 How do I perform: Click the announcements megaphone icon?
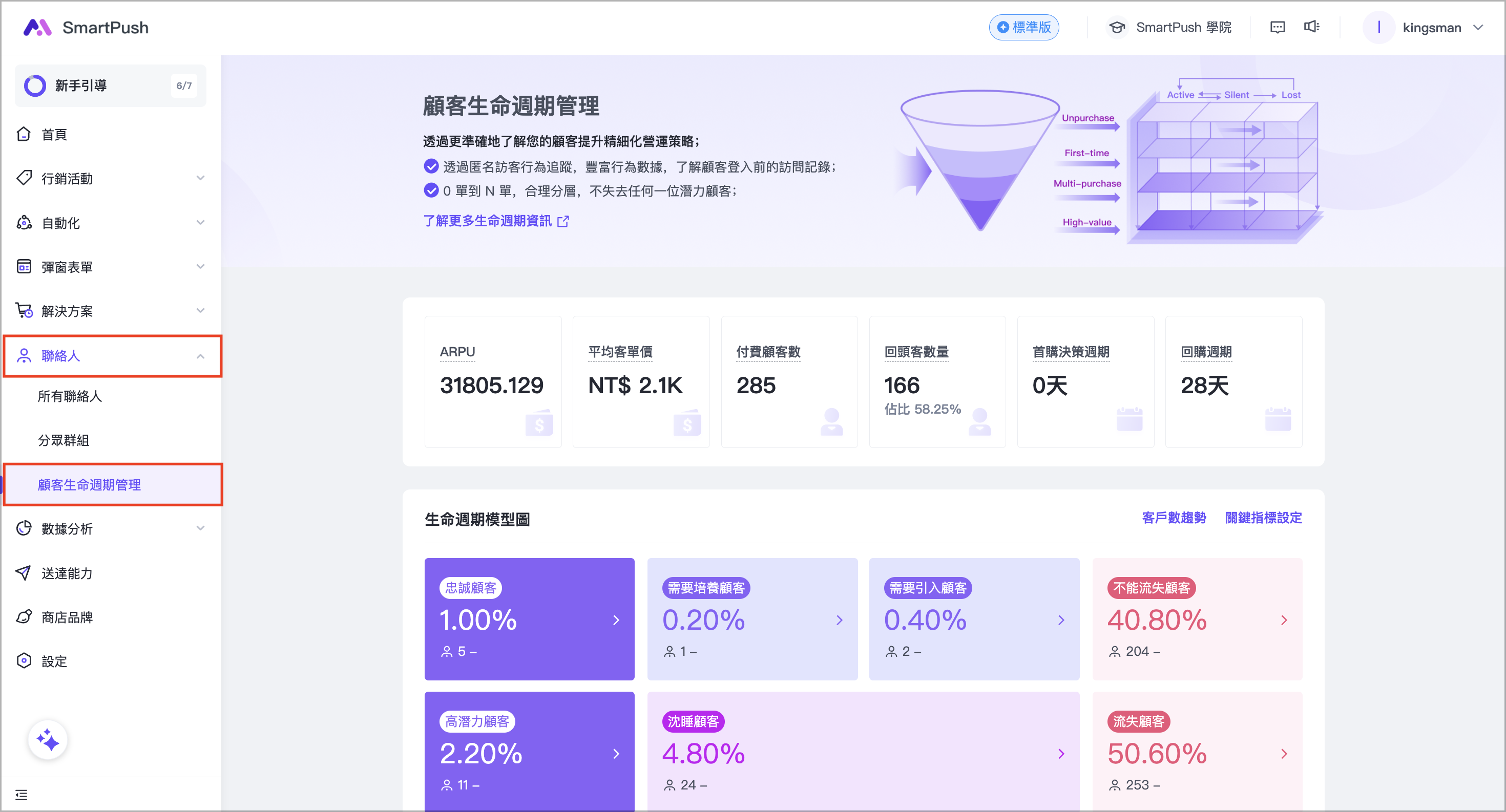click(x=1311, y=27)
